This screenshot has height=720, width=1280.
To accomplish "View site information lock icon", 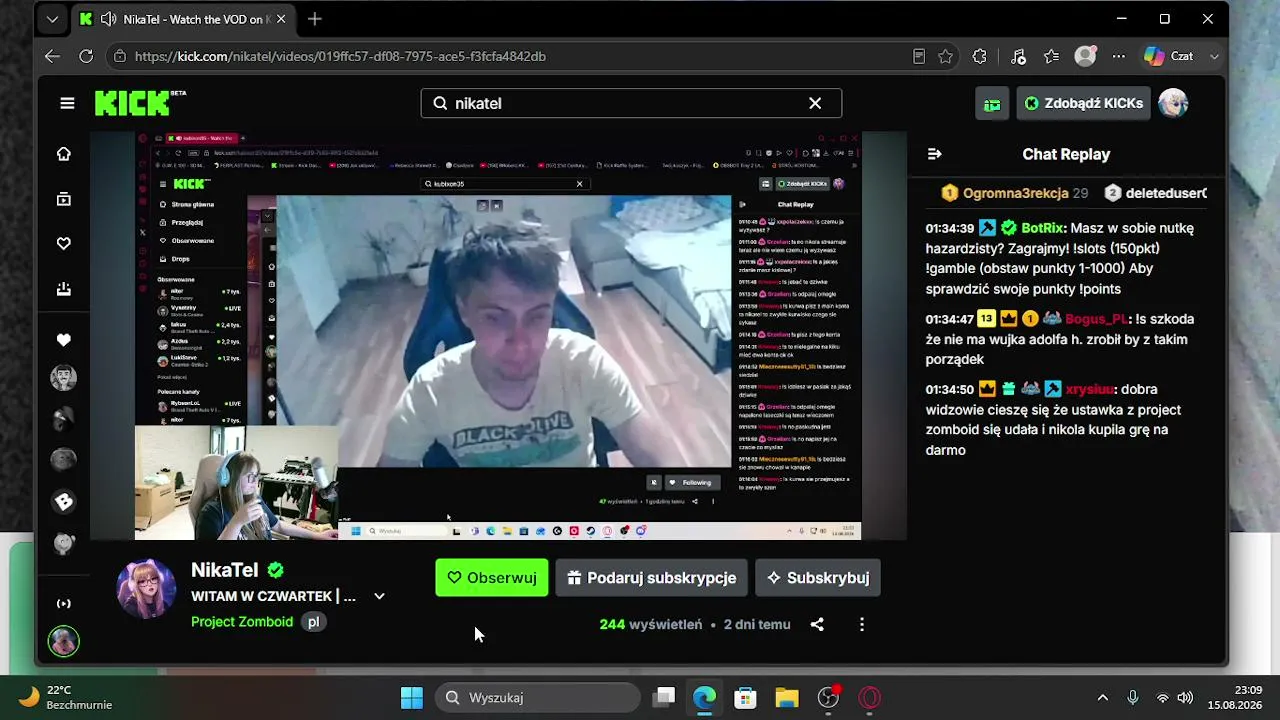I will [120, 56].
